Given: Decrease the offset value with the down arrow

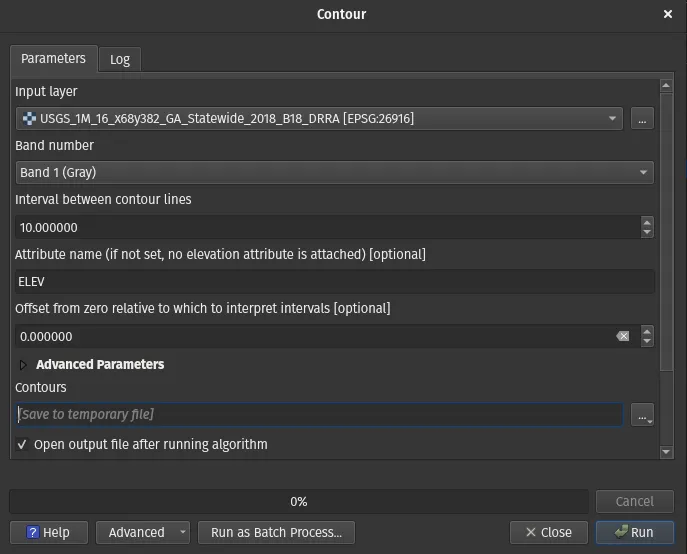Looking at the screenshot, I should 647,342.
